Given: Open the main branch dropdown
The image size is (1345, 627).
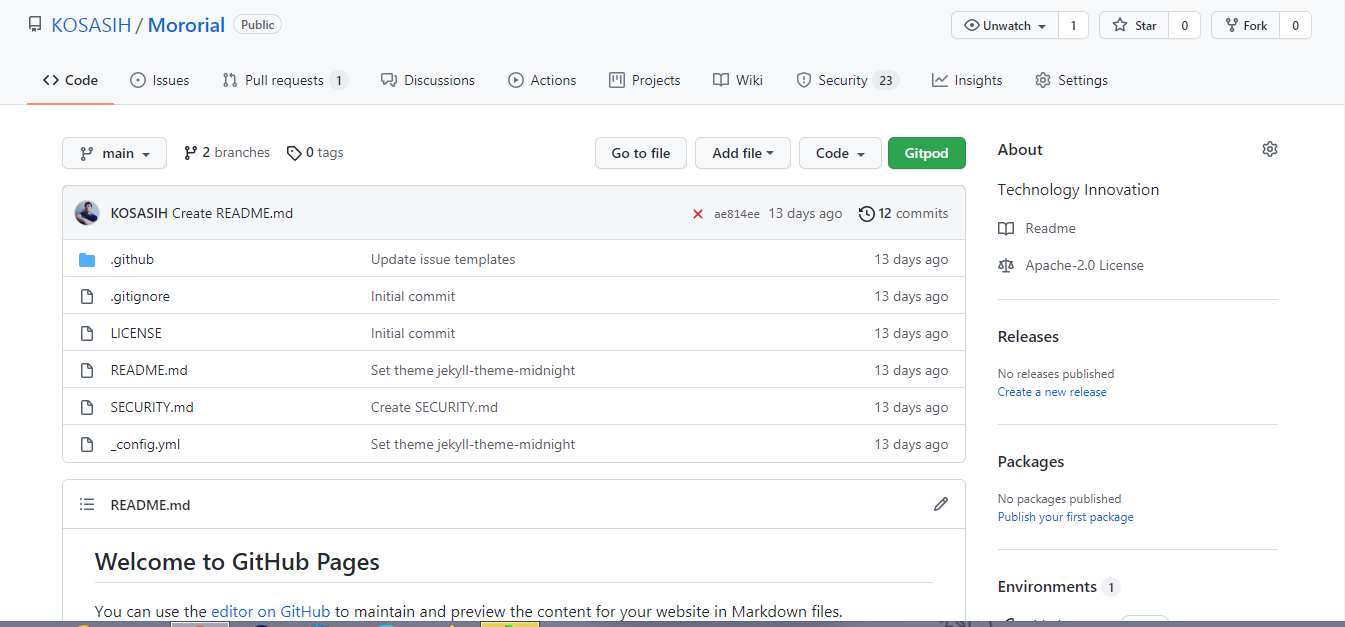Looking at the screenshot, I should click(114, 153).
